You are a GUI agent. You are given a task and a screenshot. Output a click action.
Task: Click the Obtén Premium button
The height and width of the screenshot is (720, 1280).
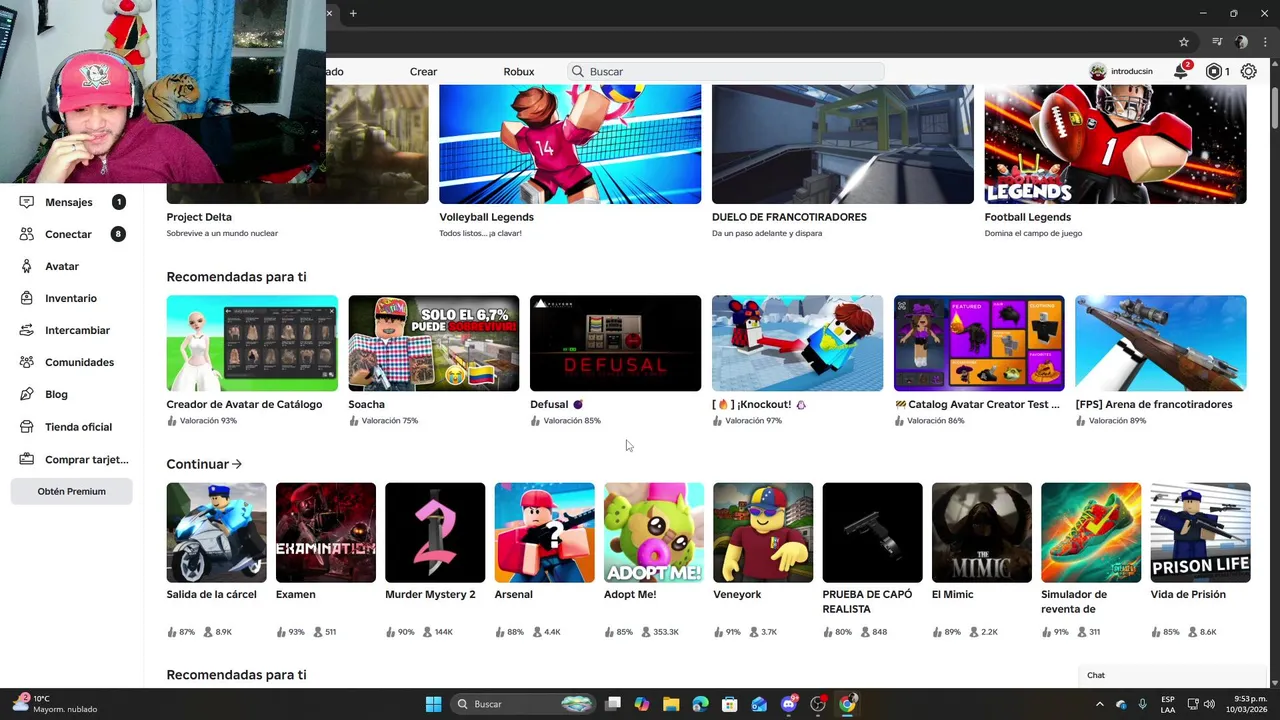72,491
